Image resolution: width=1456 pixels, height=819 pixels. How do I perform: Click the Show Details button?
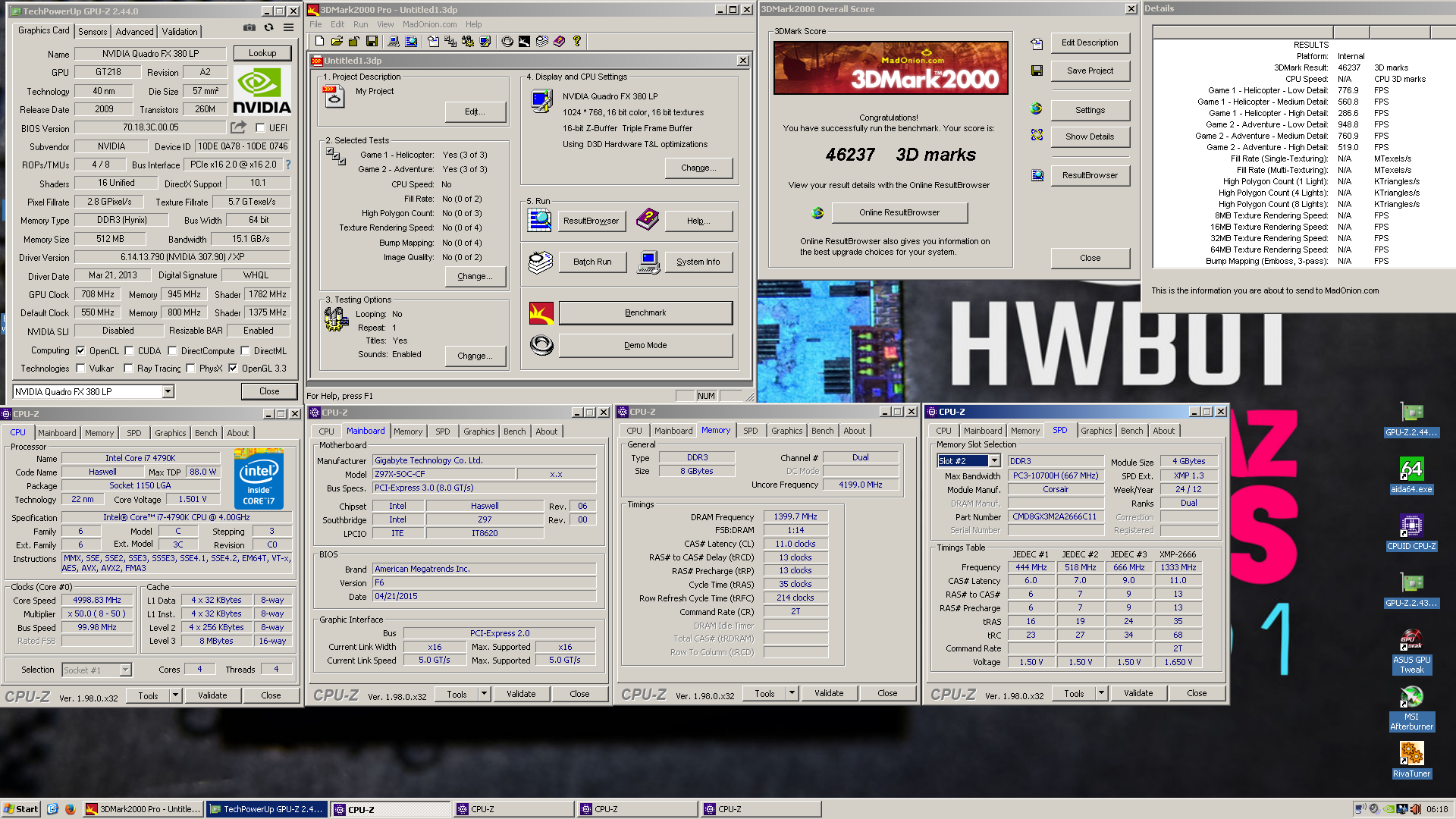(x=1090, y=136)
